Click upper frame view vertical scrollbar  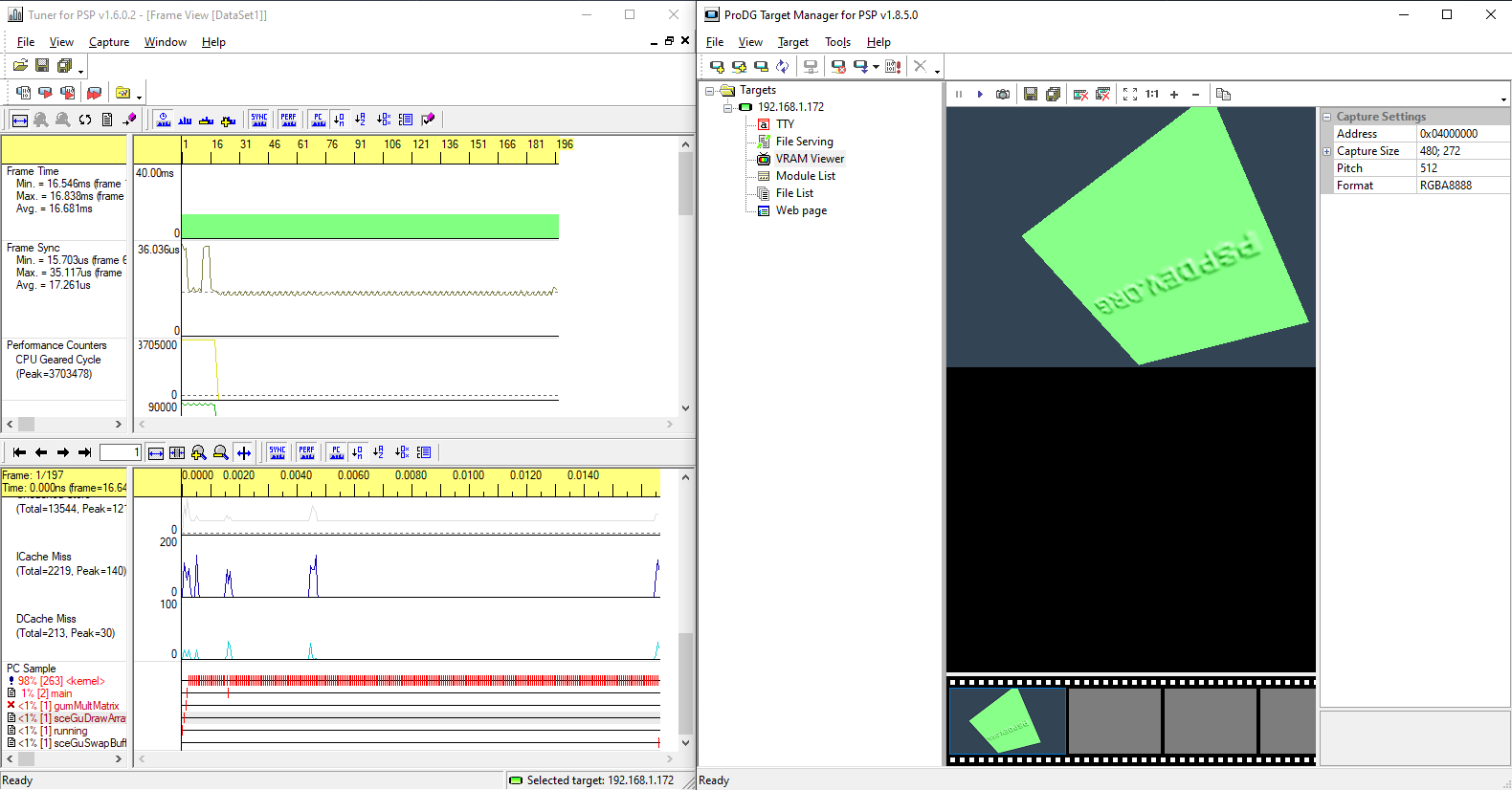tap(685, 275)
